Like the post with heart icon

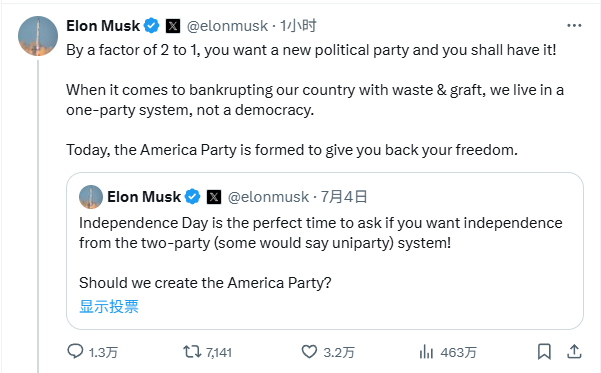click(x=309, y=352)
